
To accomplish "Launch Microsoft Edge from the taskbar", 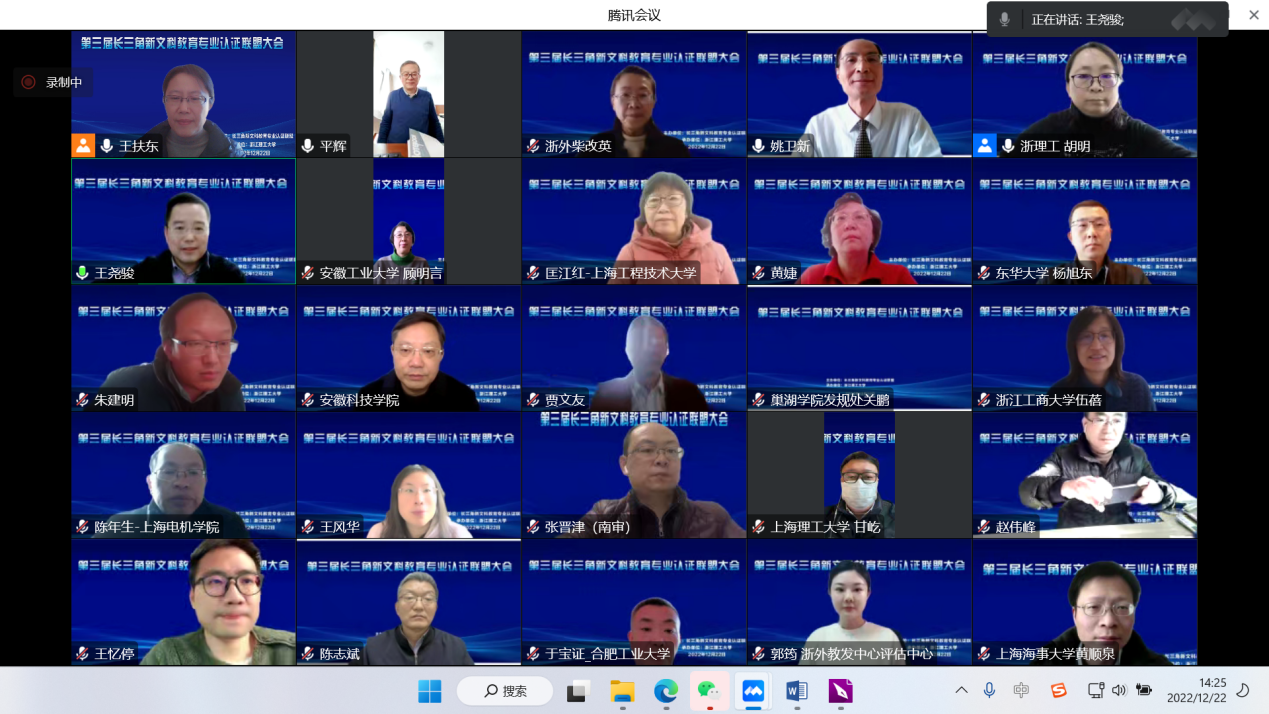I will click(665, 691).
